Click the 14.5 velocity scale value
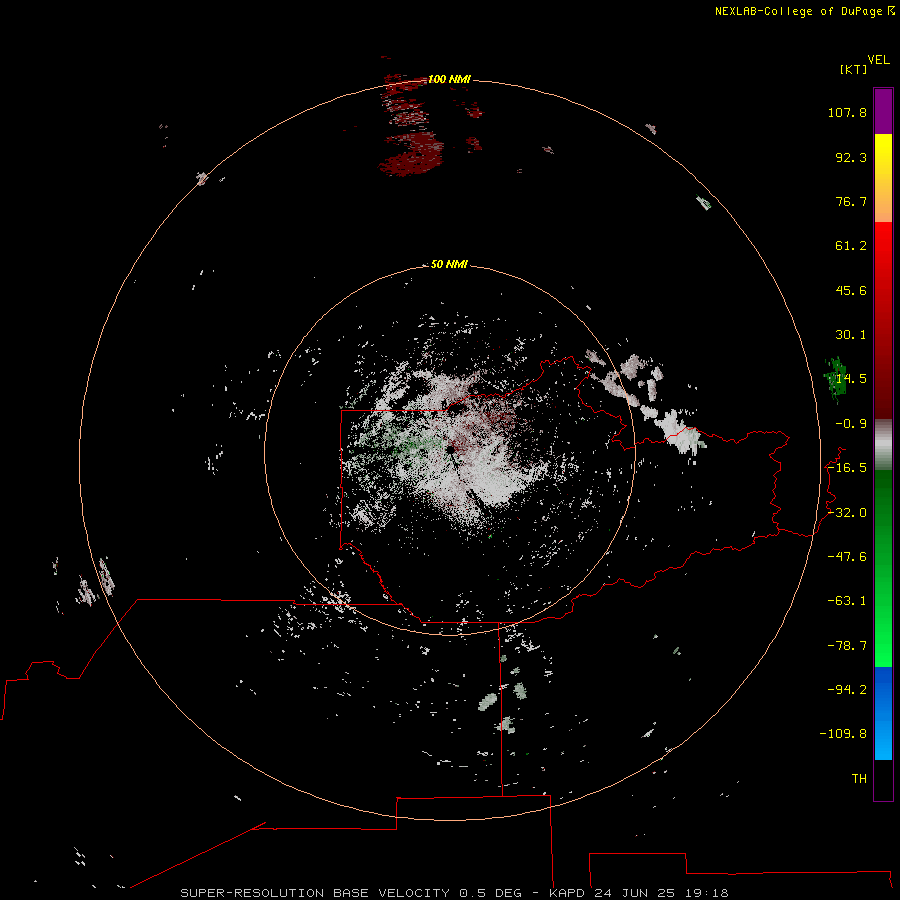900x900 pixels. coord(851,379)
